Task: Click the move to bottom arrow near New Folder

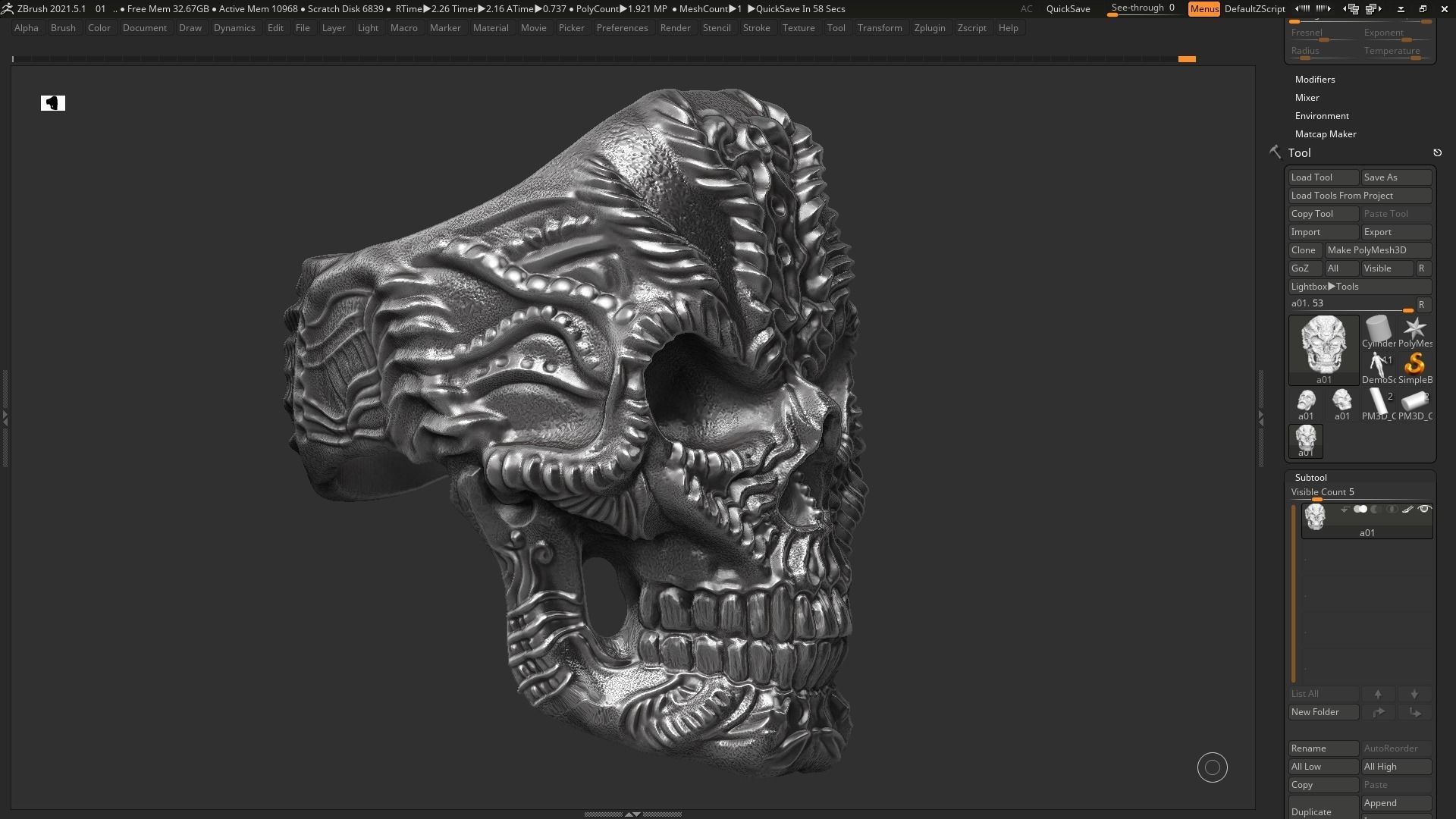Action: click(x=1414, y=712)
